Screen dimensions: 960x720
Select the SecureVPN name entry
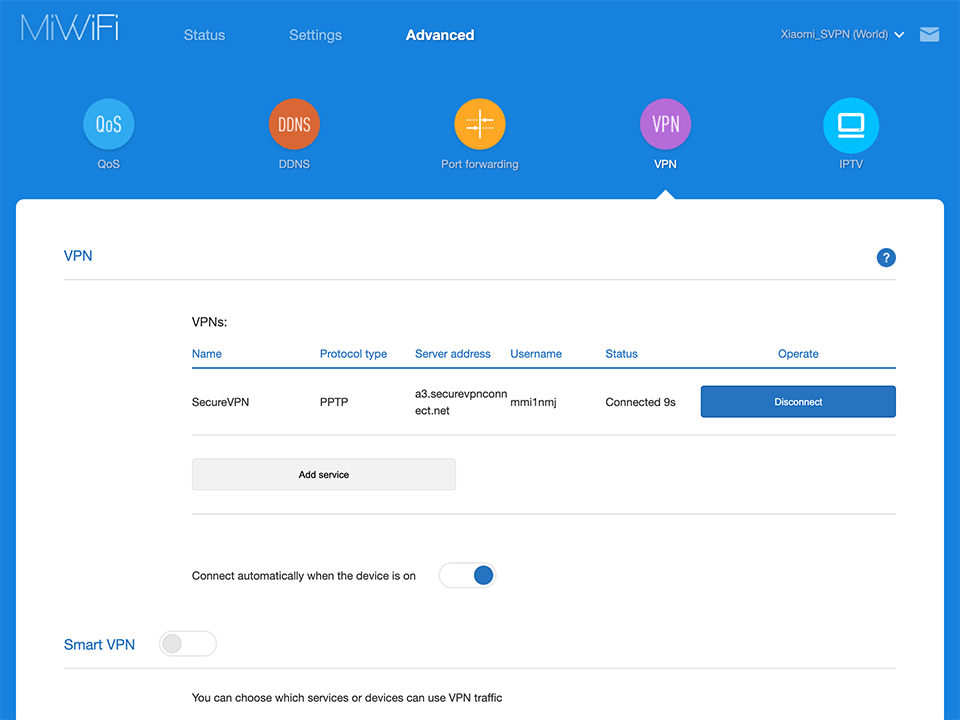[x=220, y=402]
